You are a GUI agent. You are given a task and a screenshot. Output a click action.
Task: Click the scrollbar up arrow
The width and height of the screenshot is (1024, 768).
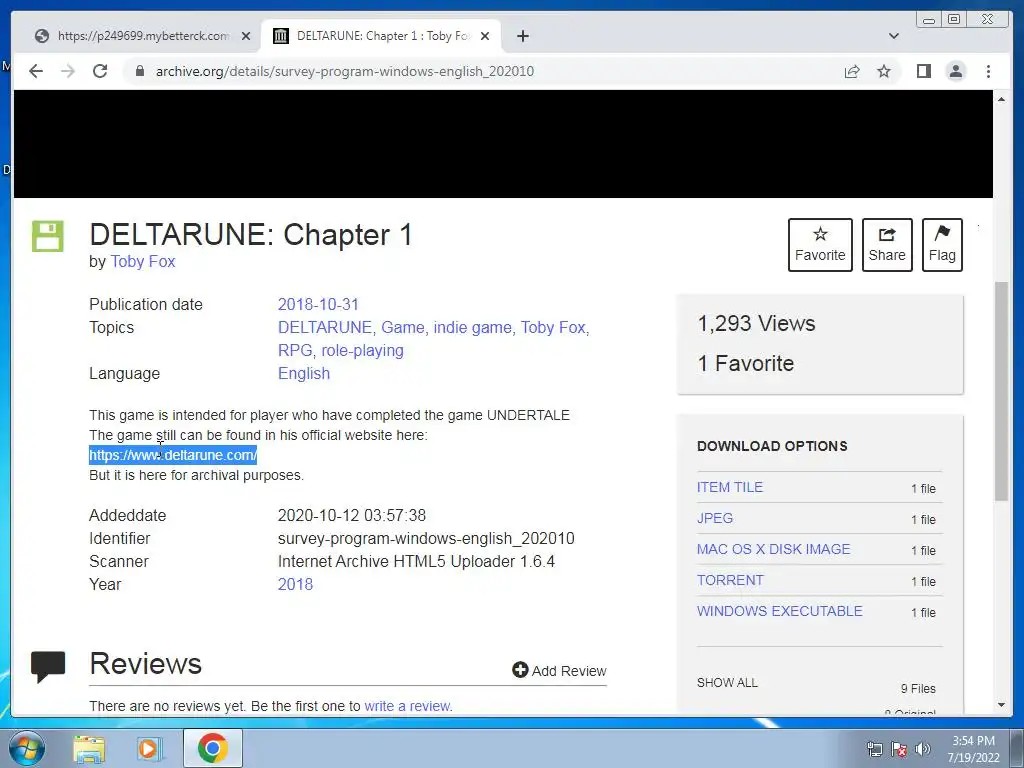(1001, 99)
